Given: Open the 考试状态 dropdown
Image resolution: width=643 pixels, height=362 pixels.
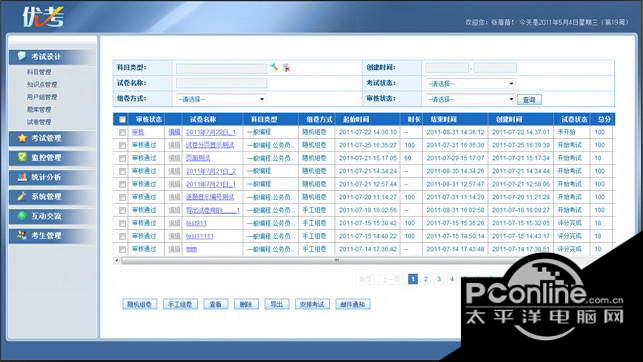Looking at the screenshot, I should [x=470, y=84].
